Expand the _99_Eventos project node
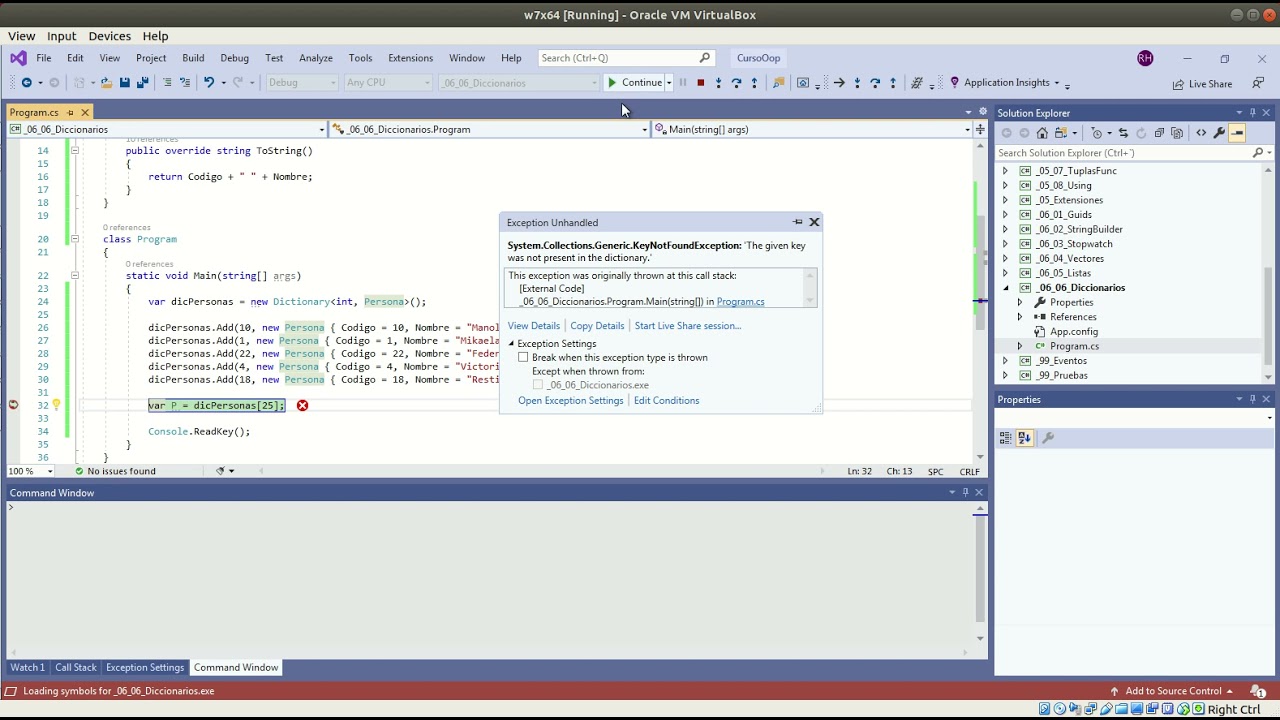Screen dimensions: 1280x720 (1005, 361)
